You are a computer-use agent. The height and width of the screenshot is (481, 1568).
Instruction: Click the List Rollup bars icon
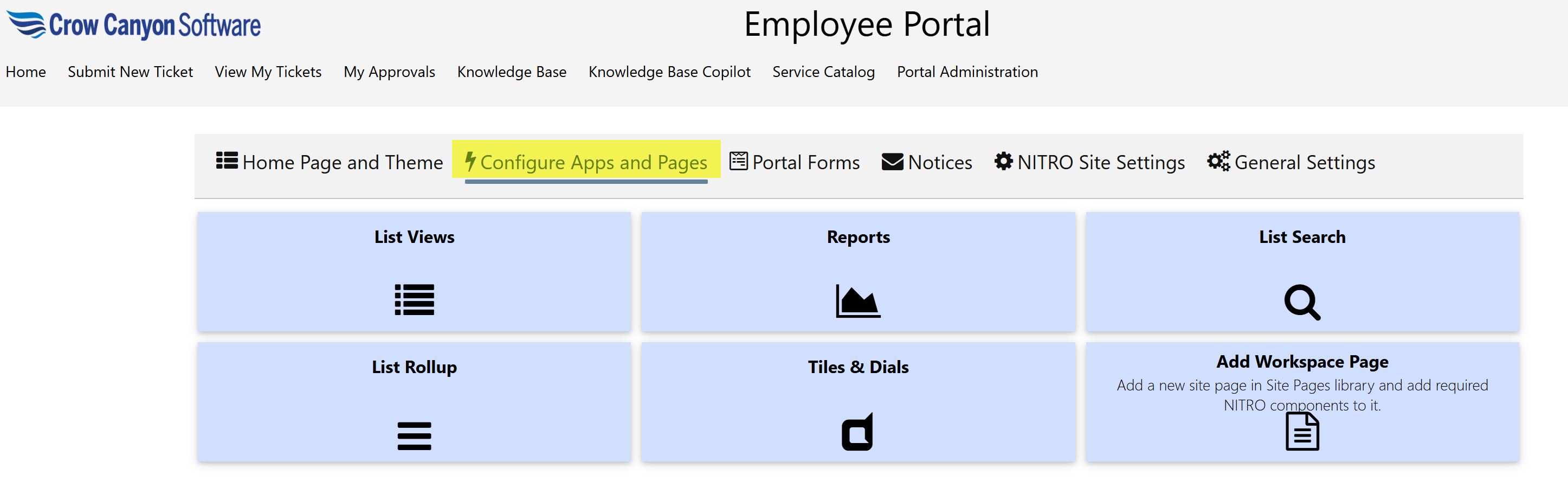click(x=414, y=435)
